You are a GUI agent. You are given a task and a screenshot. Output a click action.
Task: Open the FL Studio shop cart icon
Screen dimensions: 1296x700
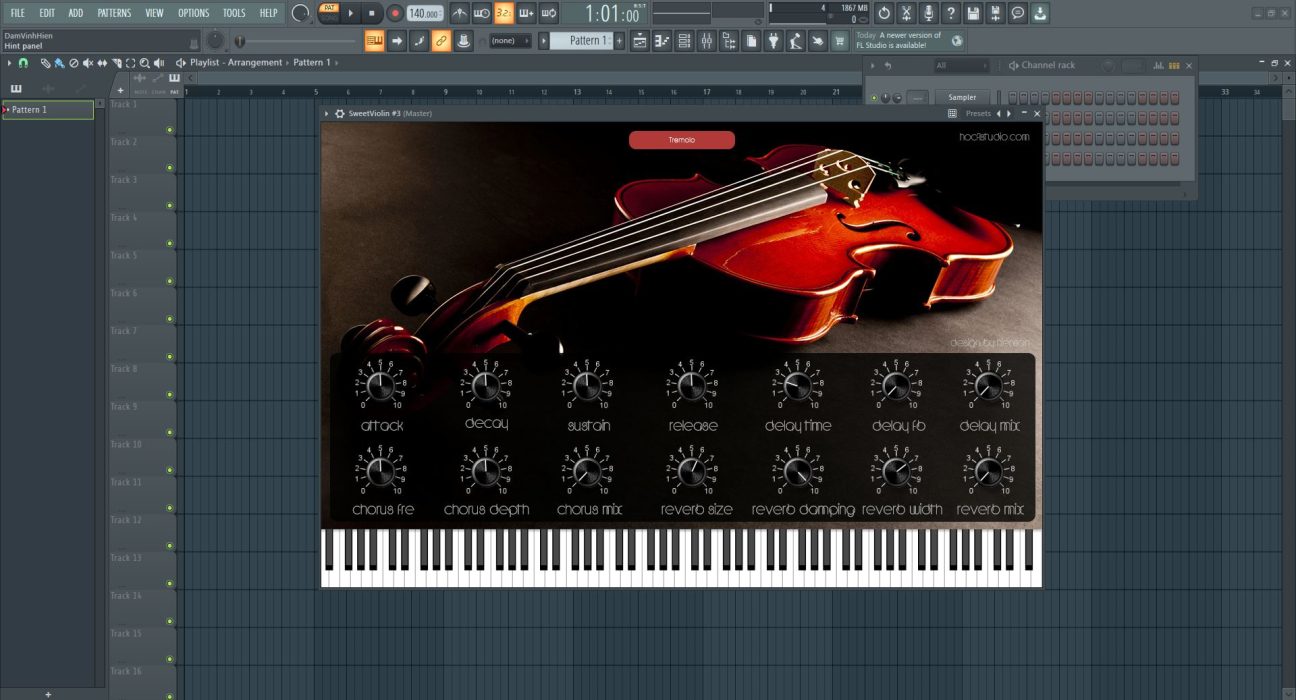click(x=837, y=40)
